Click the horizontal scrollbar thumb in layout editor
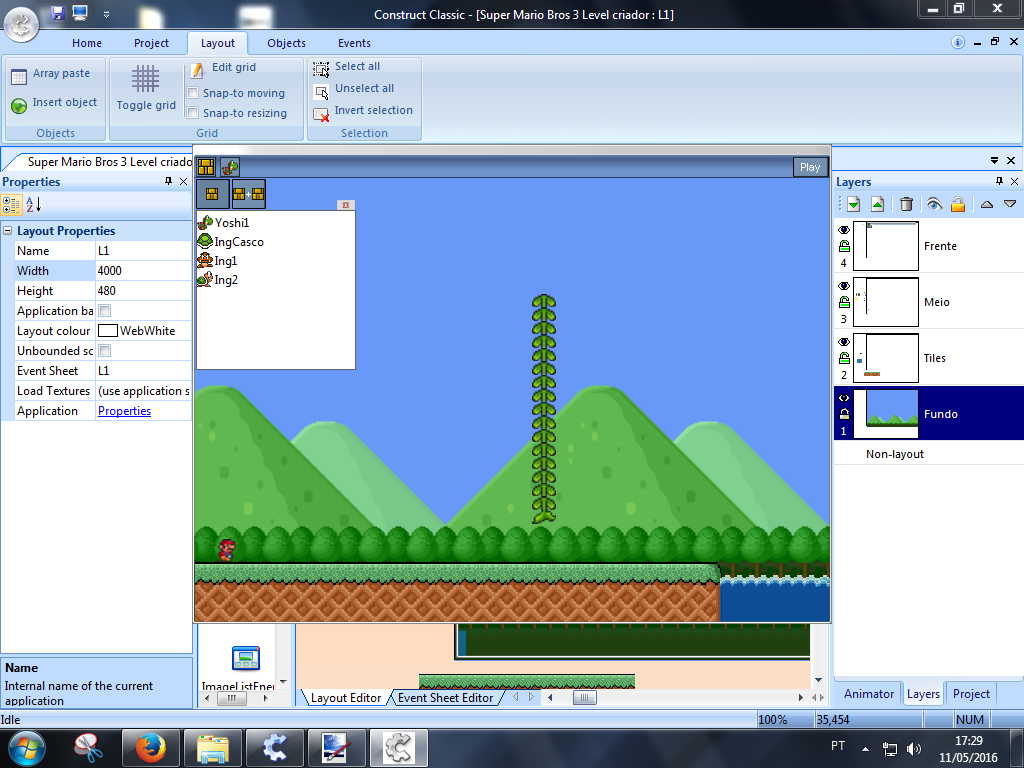 [x=584, y=697]
